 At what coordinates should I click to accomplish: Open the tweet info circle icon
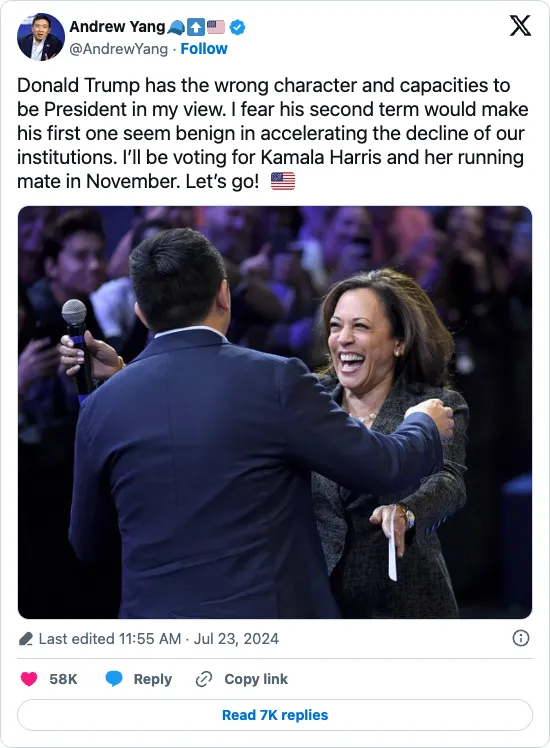coord(520,638)
